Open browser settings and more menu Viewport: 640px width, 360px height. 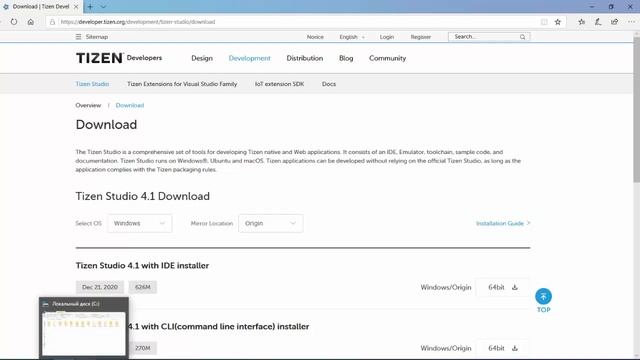[x=631, y=22]
